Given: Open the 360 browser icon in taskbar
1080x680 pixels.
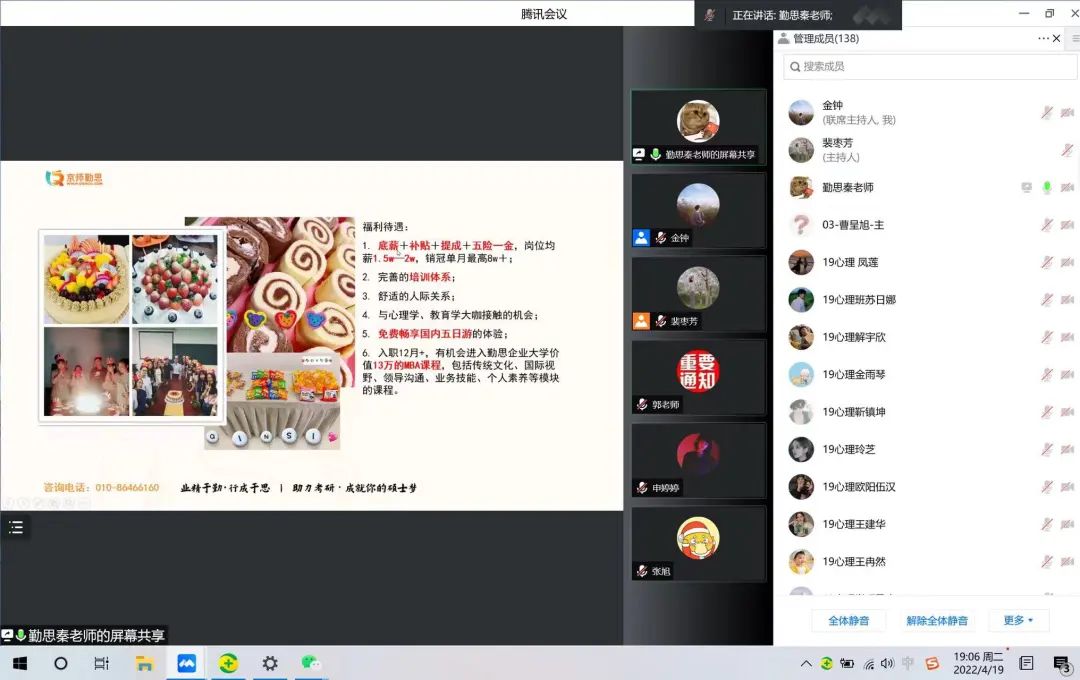Looking at the screenshot, I should [x=228, y=663].
